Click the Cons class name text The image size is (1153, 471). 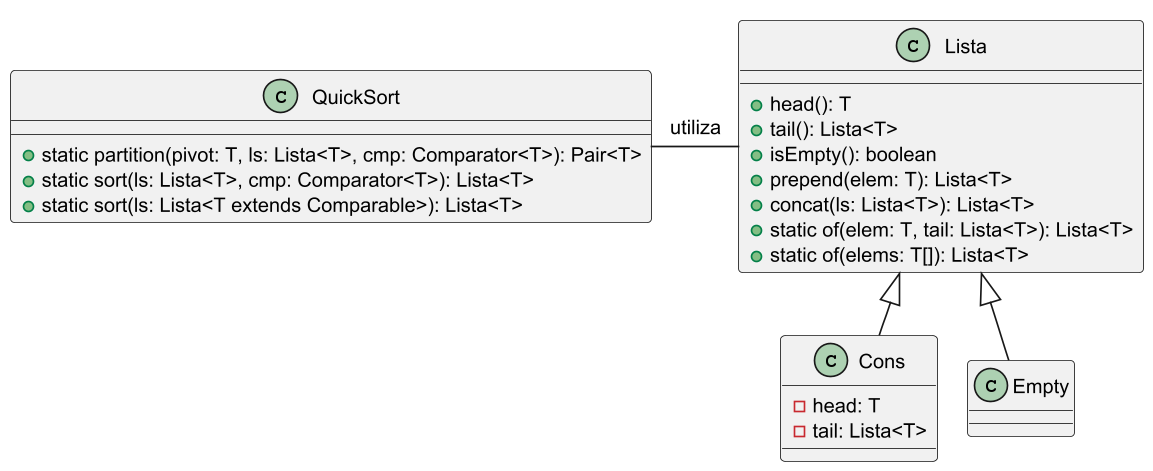tap(881, 361)
